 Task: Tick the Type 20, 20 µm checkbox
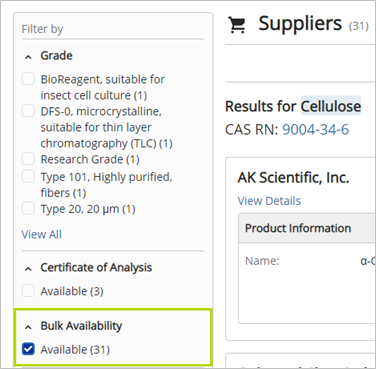28,209
